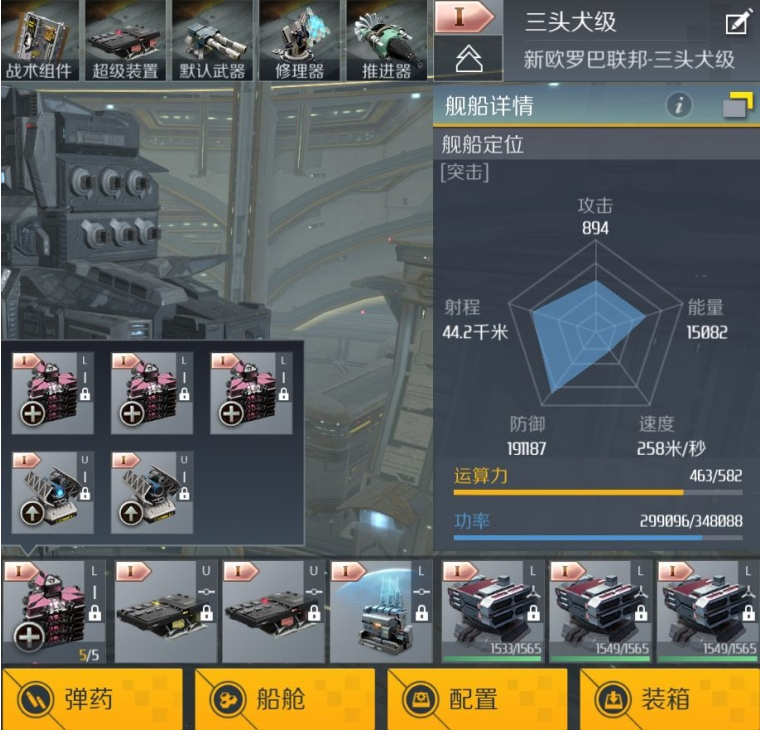This screenshot has height=733, width=761.
Task: Expand the upgrade double-chevron arrow
Action: click(469, 59)
